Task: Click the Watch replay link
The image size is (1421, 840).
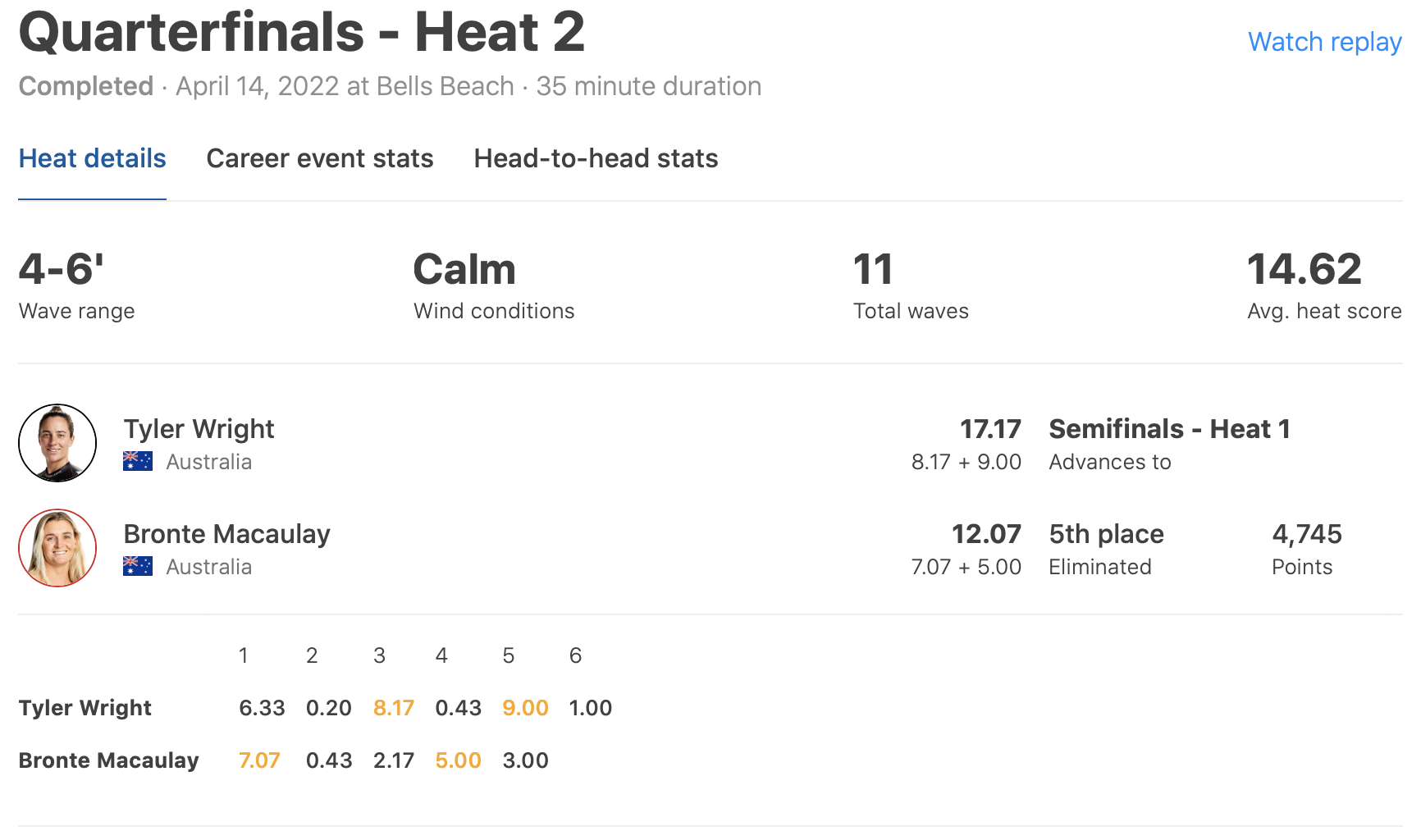Action: (x=1323, y=42)
